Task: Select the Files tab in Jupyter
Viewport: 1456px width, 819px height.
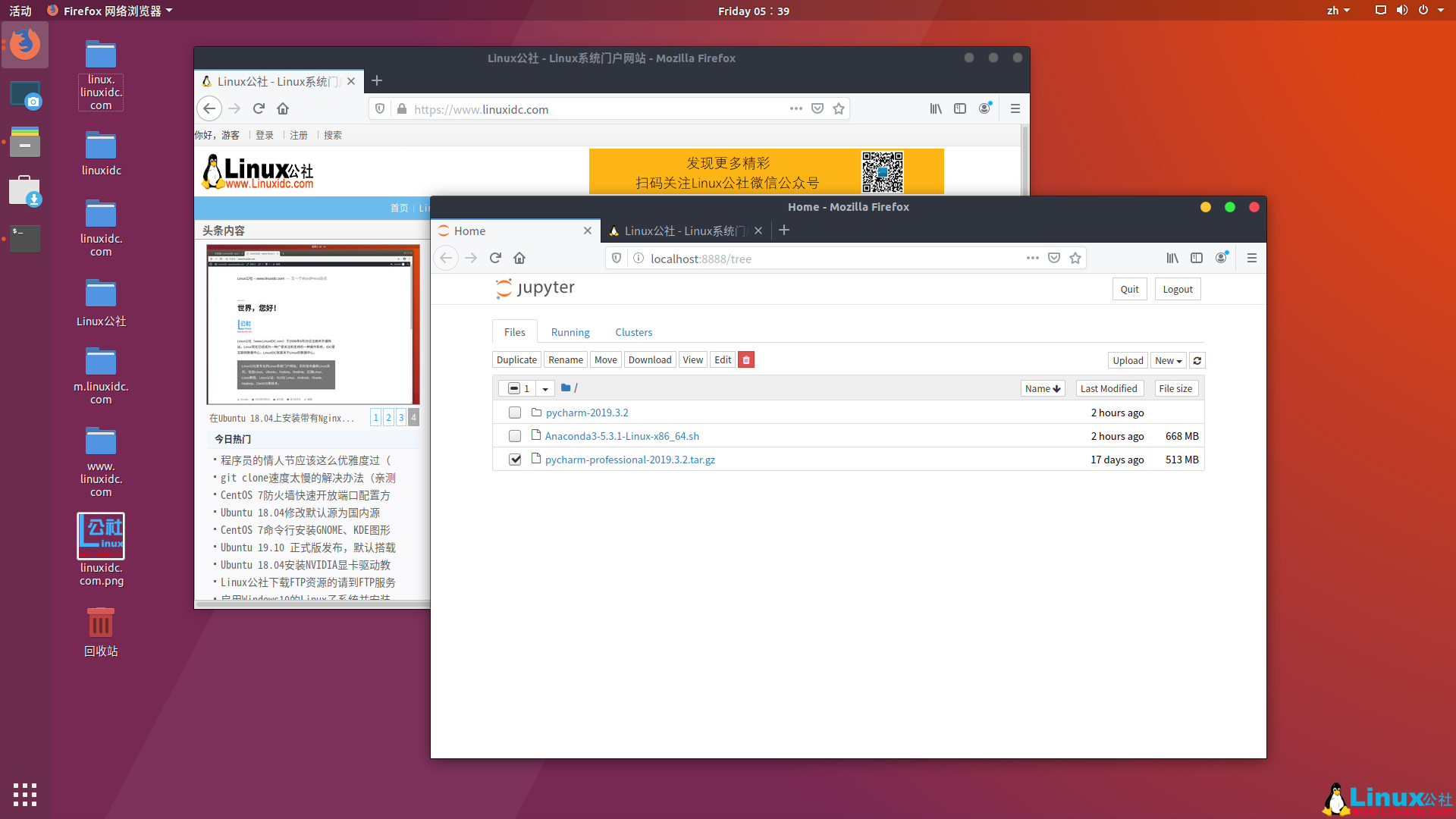Action: (515, 332)
